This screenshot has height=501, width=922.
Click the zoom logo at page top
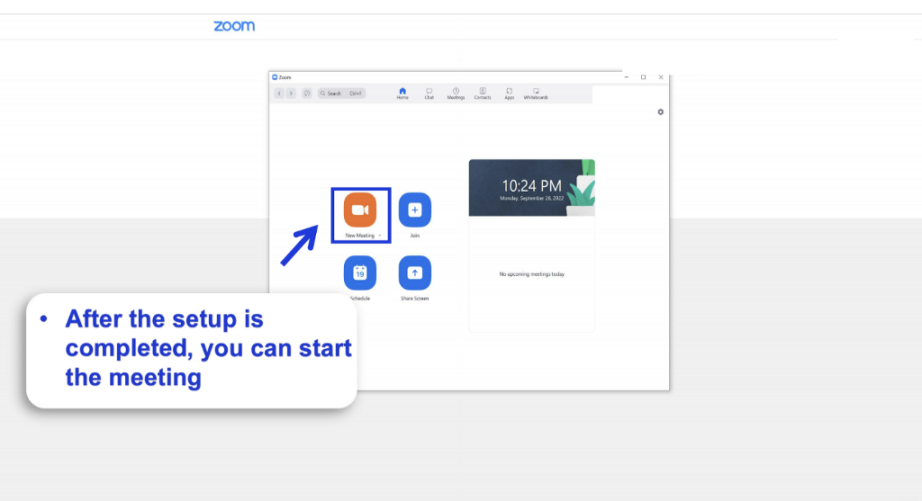point(234,26)
